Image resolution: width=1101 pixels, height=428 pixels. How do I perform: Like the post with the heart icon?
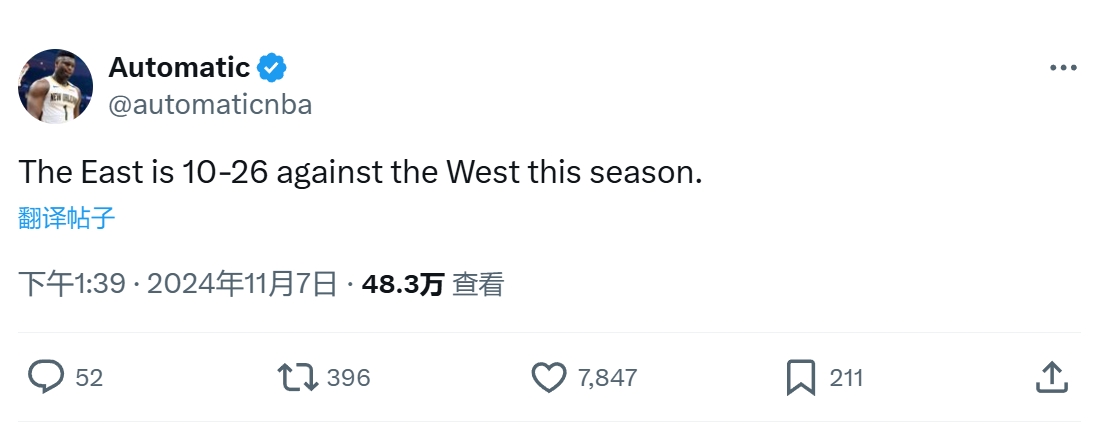(x=548, y=377)
